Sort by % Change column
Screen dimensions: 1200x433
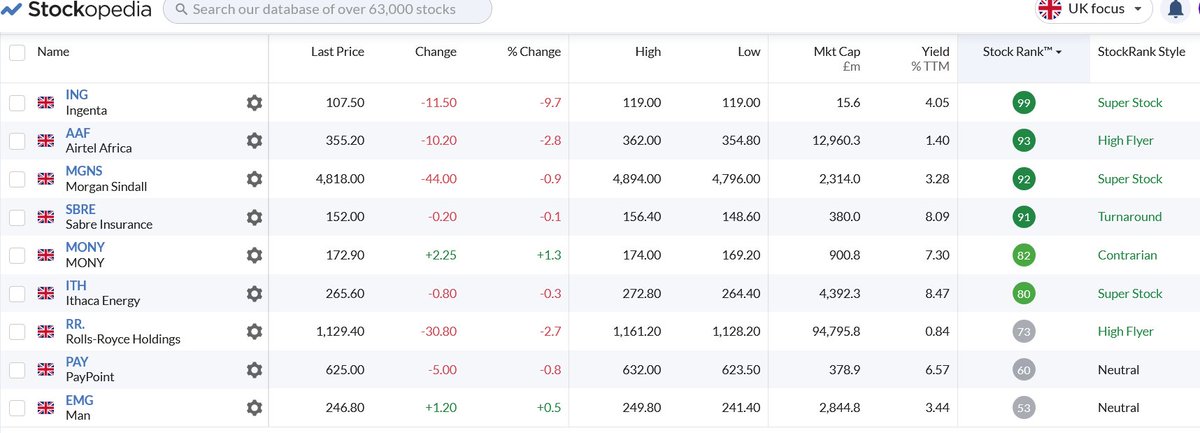pyautogui.click(x=534, y=52)
